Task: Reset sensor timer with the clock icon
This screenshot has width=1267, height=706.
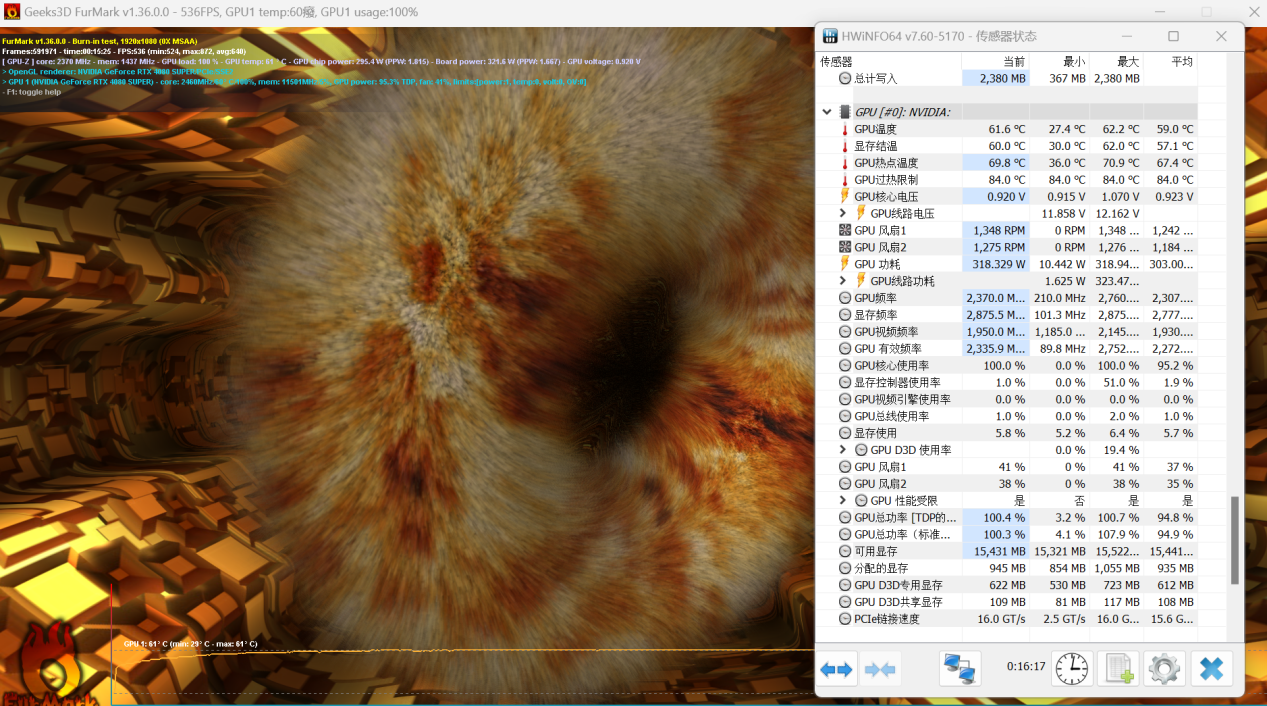Action: tap(1072, 669)
